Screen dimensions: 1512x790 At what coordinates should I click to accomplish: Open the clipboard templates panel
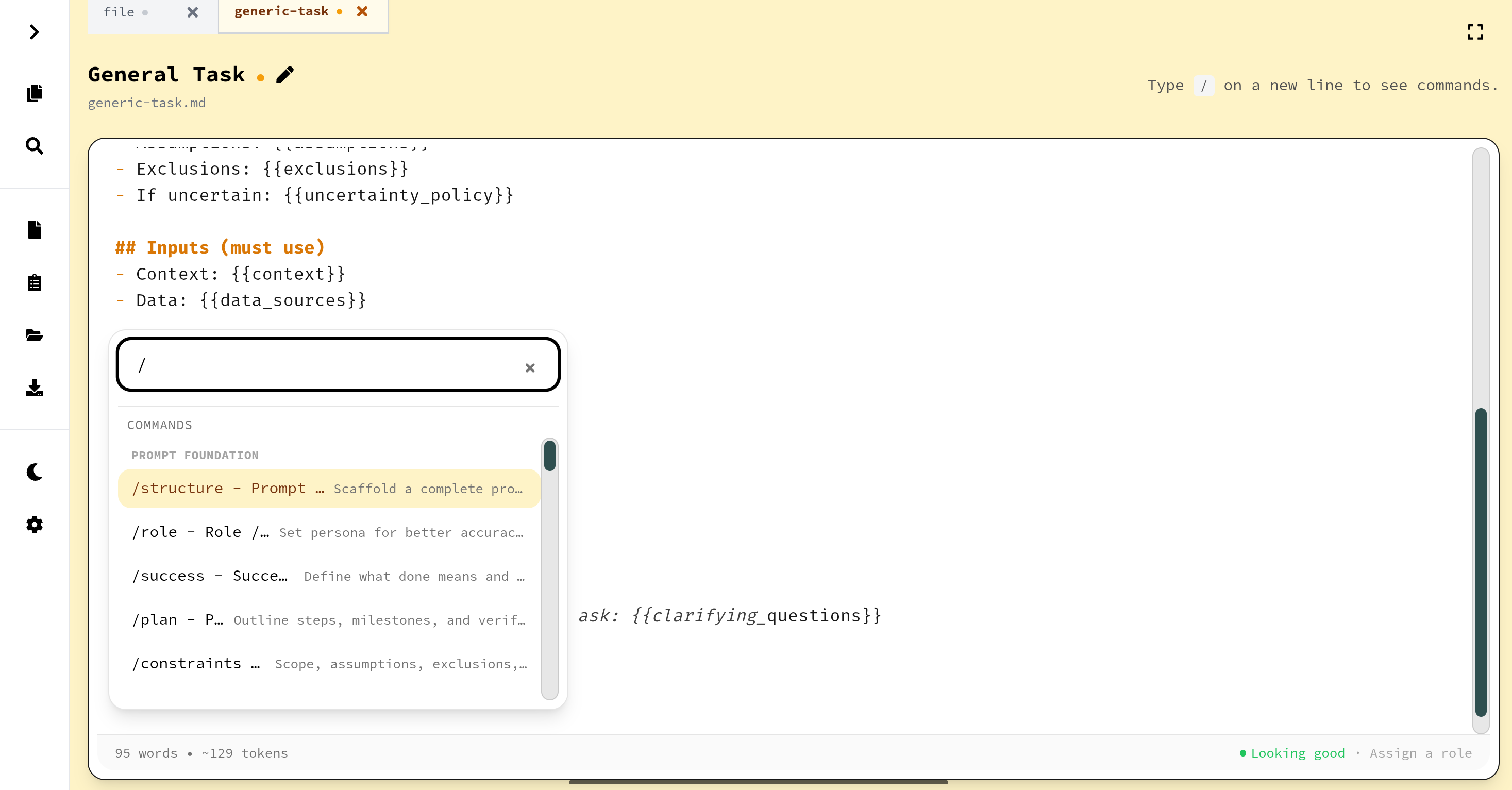34,282
